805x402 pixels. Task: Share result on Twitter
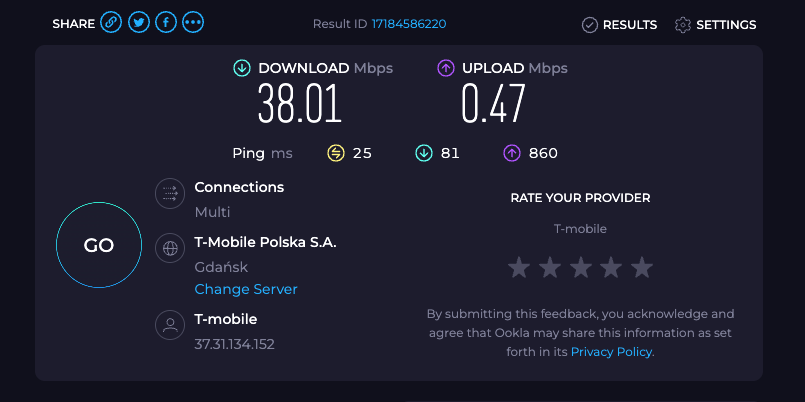(x=139, y=23)
